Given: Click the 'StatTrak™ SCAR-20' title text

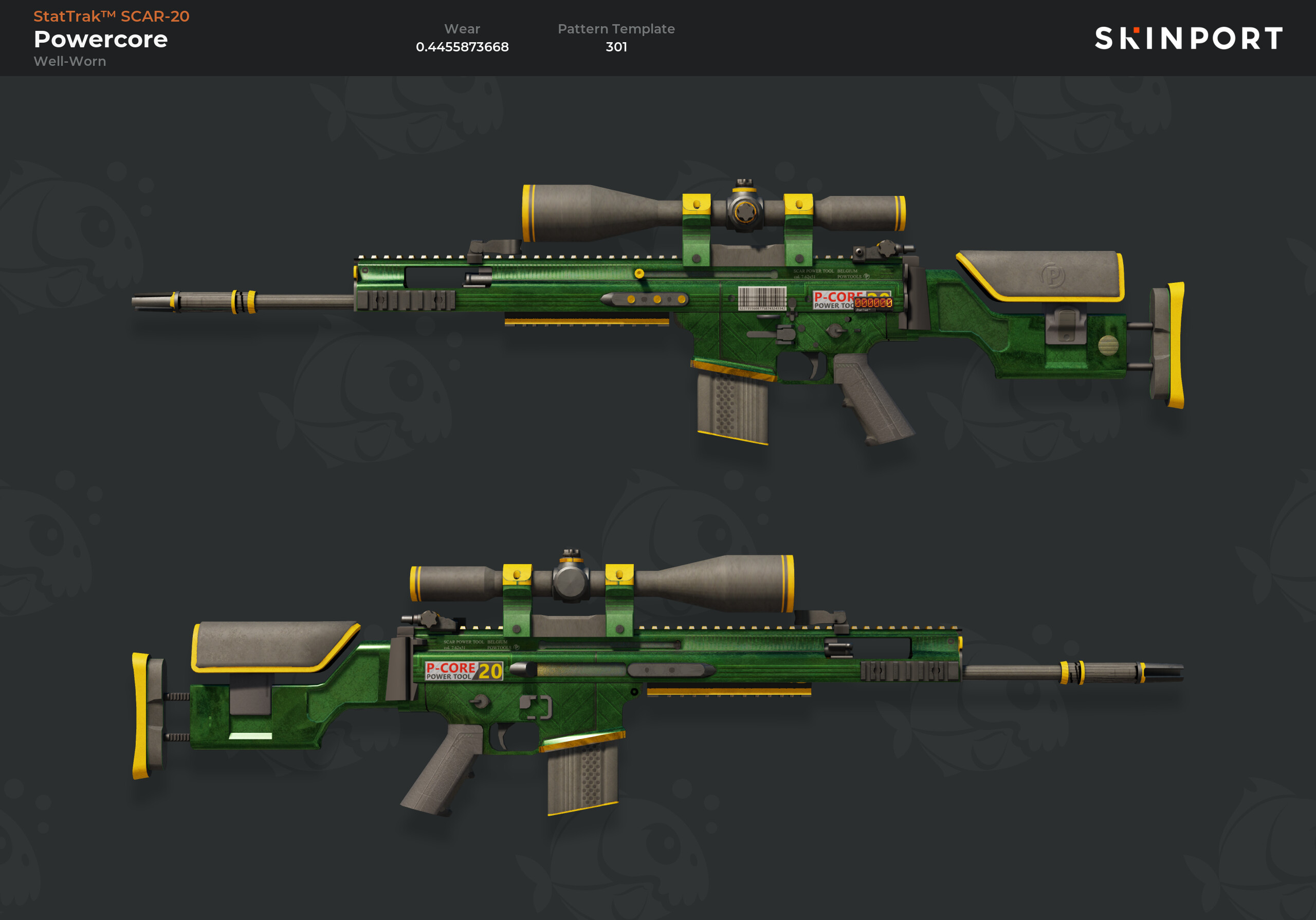Looking at the screenshot, I should (111, 16).
